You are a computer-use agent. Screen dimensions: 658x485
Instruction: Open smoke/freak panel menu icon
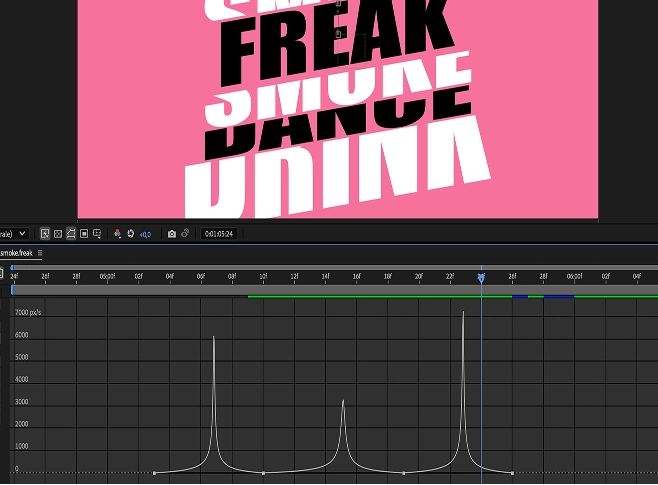40,253
